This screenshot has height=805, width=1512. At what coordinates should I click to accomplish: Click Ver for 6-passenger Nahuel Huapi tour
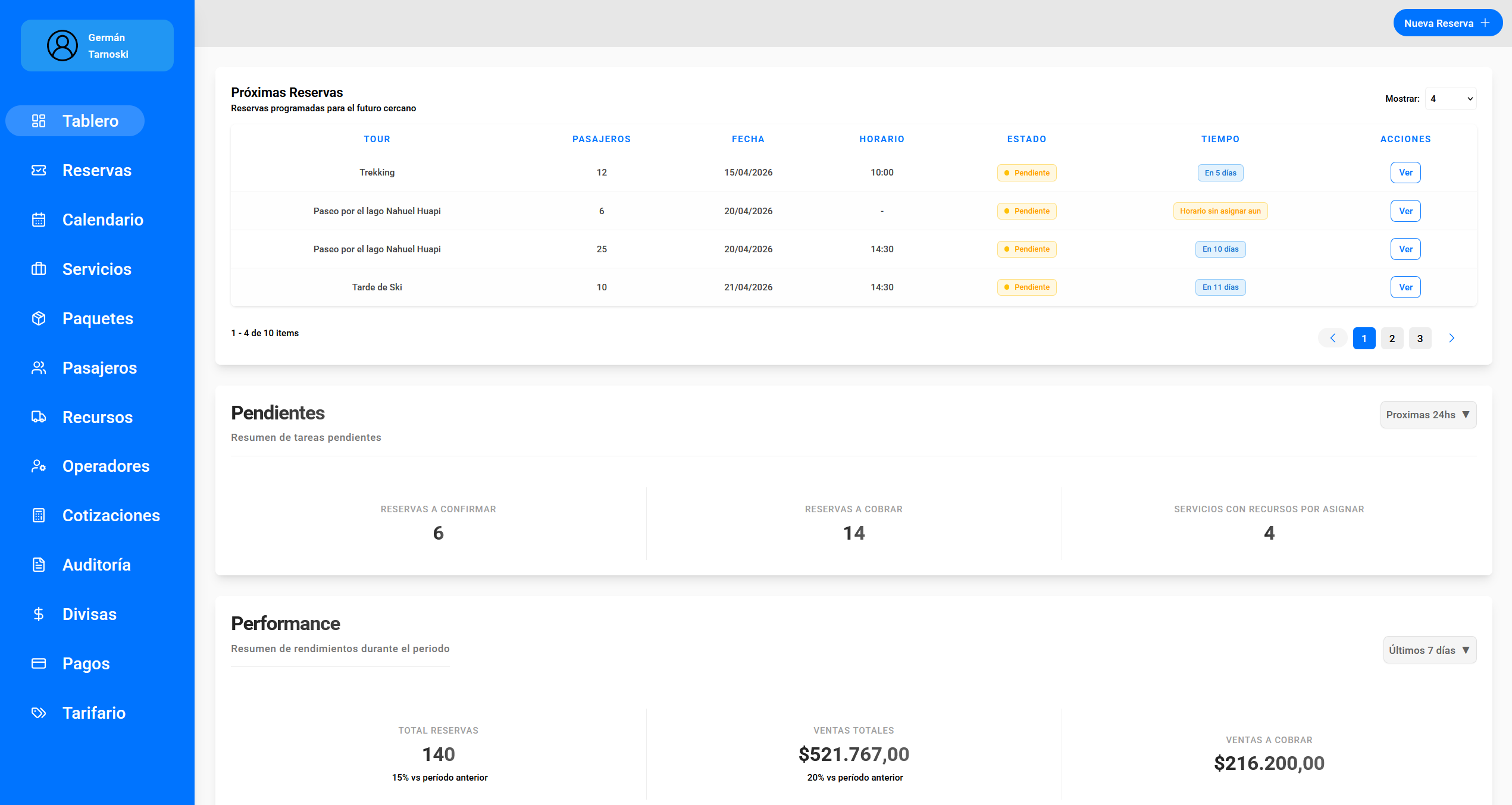[x=1405, y=211]
